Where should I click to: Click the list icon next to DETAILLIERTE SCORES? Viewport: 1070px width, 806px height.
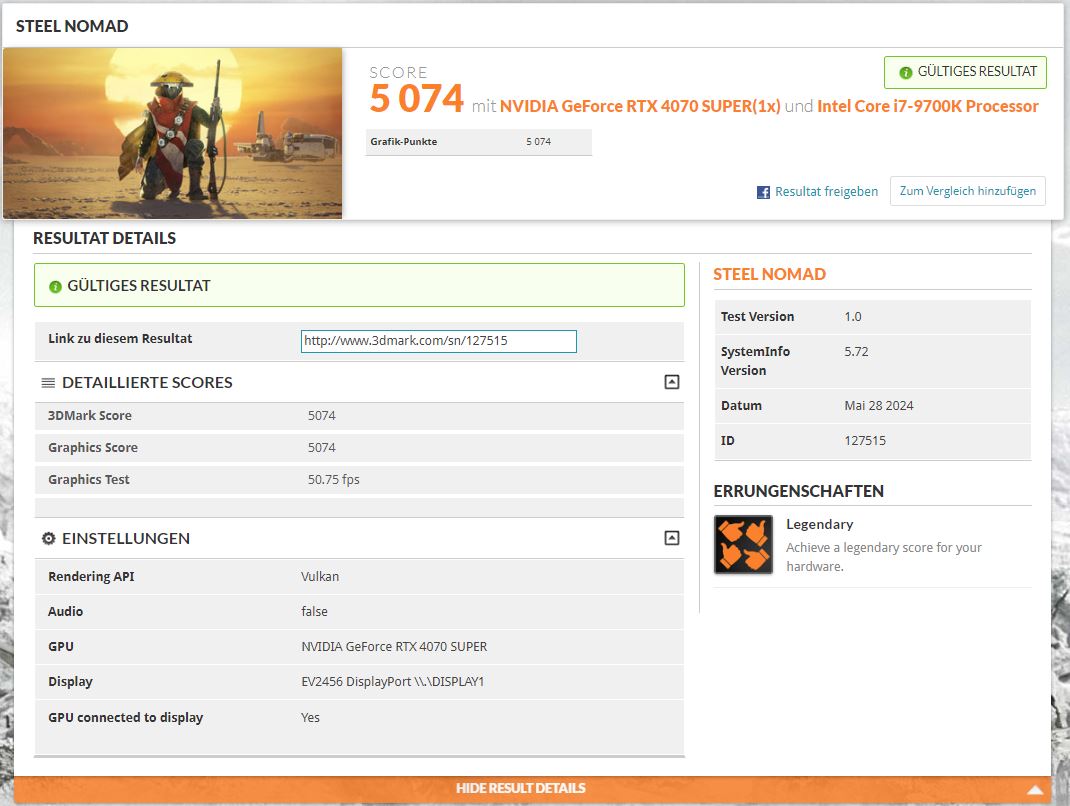[48, 383]
